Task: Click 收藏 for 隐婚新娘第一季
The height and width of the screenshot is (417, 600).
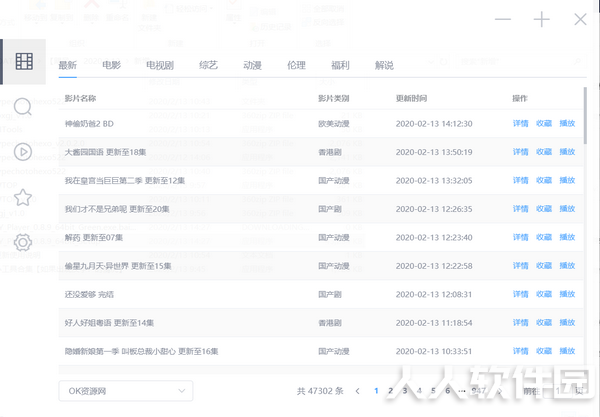Action: point(544,351)
